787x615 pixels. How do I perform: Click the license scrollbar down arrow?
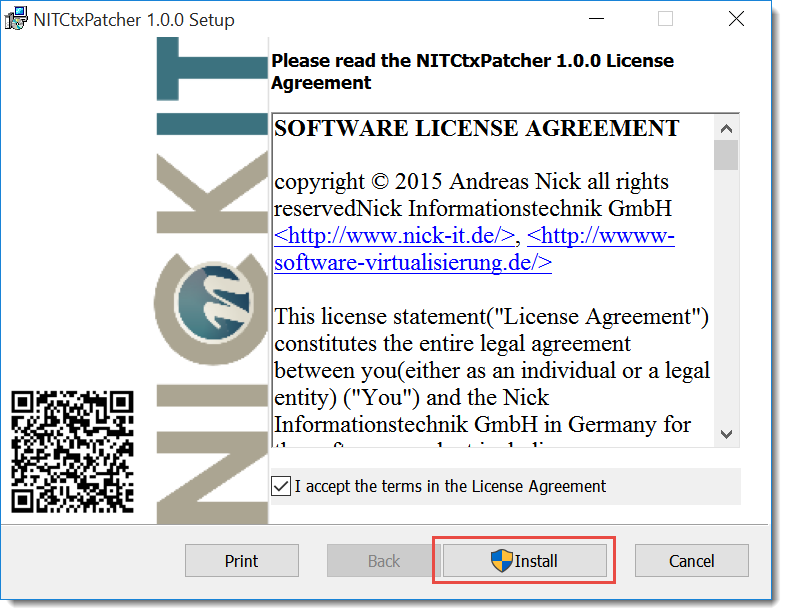pyautogui.click(x=726, y=434)
